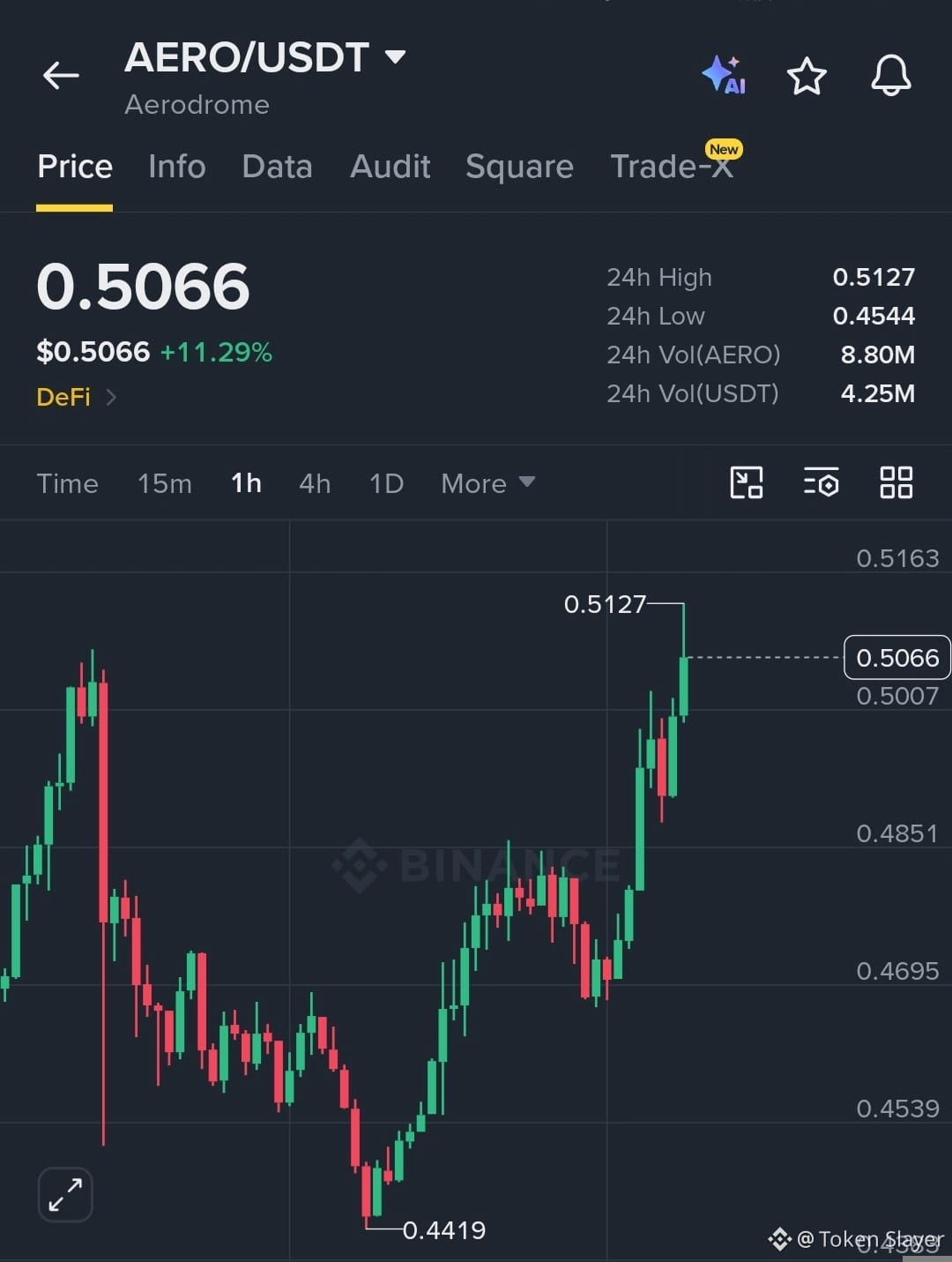
Task: Tap the 24h Vol(AERO) value 8.80M
Action: tap(877, 355)
